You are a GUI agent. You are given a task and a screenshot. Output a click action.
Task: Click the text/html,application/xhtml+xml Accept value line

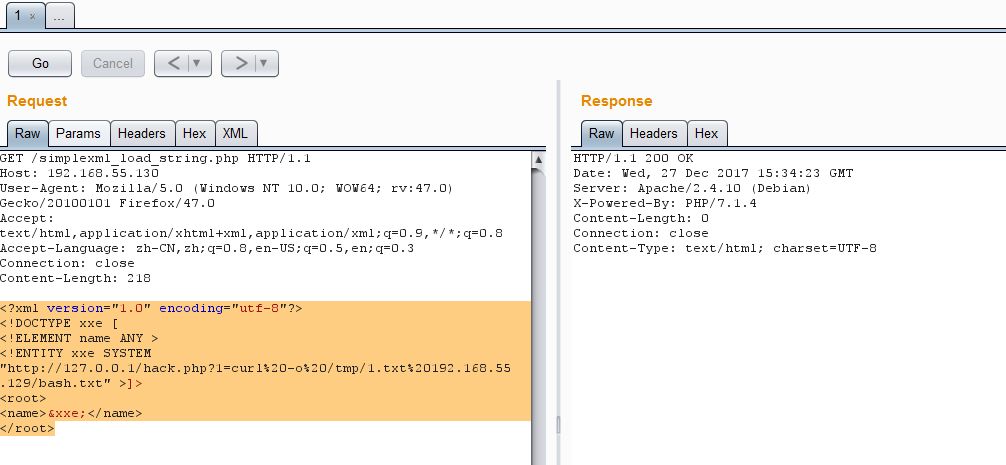coord(252,233)
